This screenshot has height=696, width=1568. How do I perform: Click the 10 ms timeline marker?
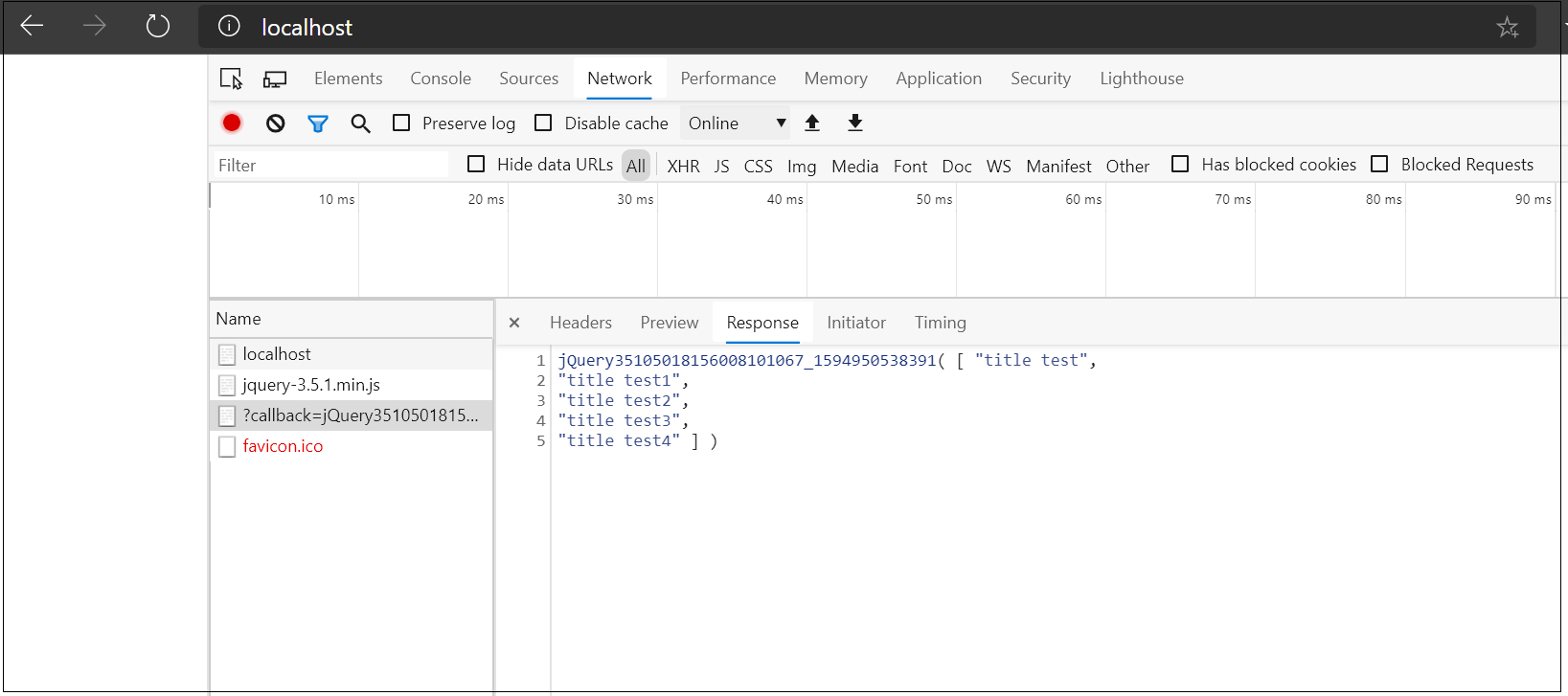(336, 199)
